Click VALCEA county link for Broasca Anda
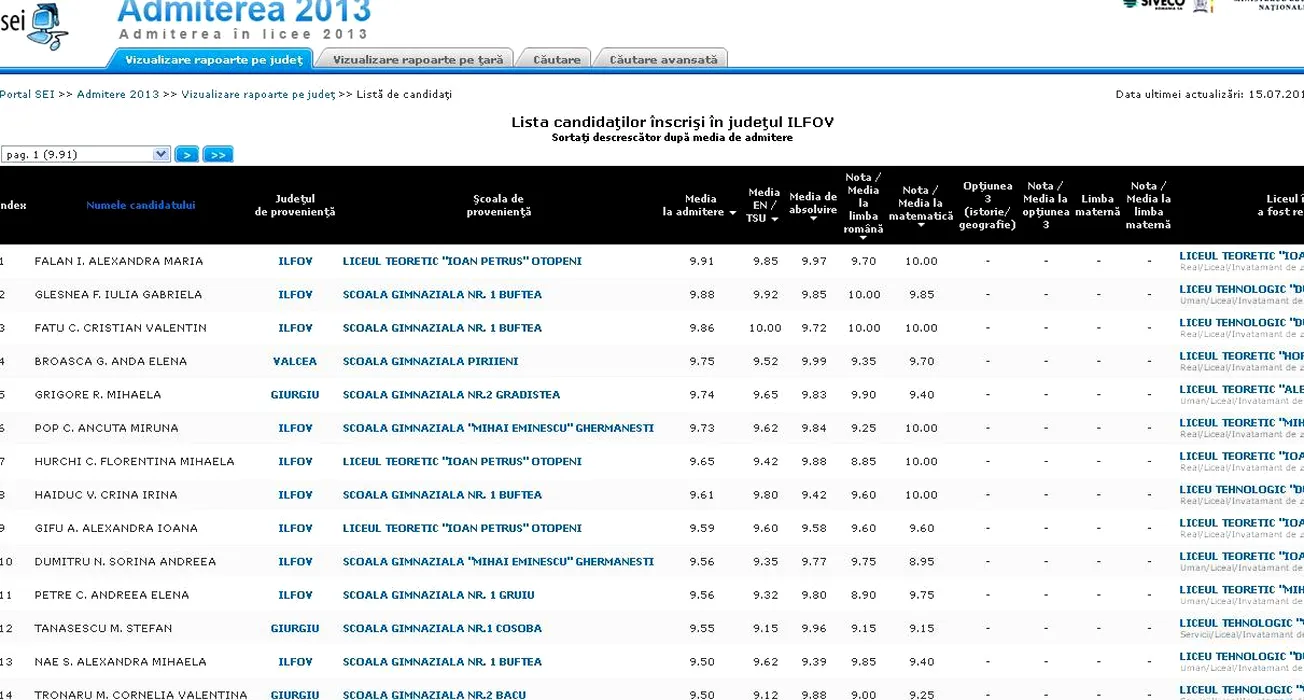The width and height of the screenshot is (1304, 700). coord(295,361)
